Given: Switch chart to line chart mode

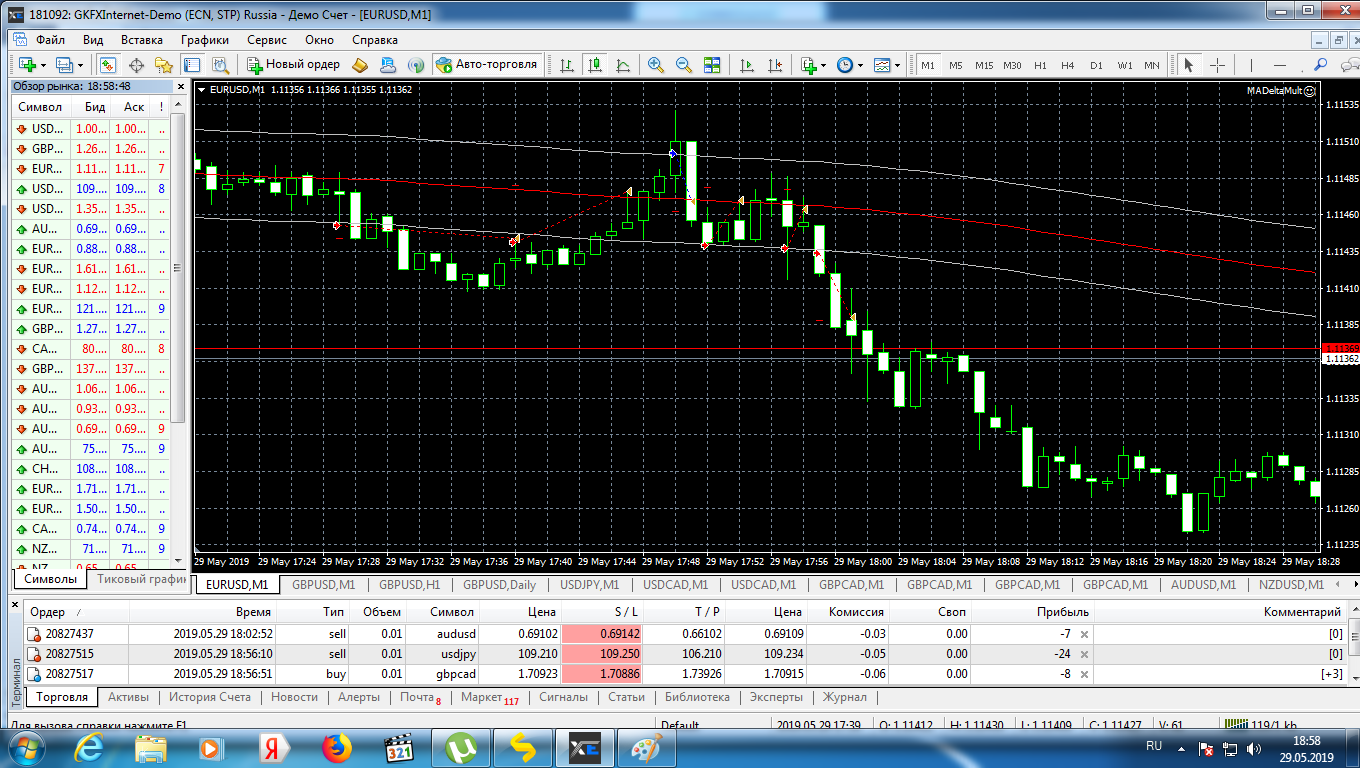Looking at the screenshot, I should pyautogui.click(x=623, y=64).
